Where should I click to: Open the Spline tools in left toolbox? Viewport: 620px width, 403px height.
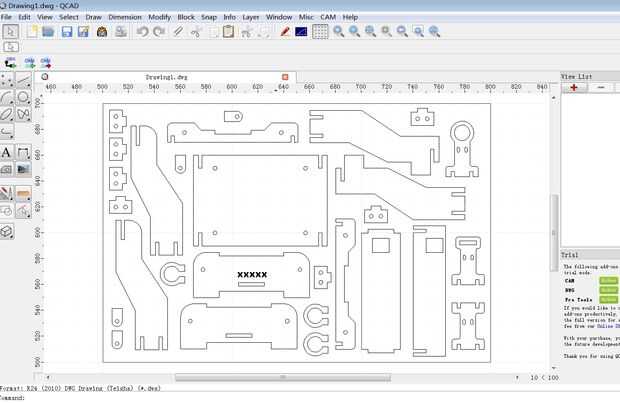(x=23, y=114)
